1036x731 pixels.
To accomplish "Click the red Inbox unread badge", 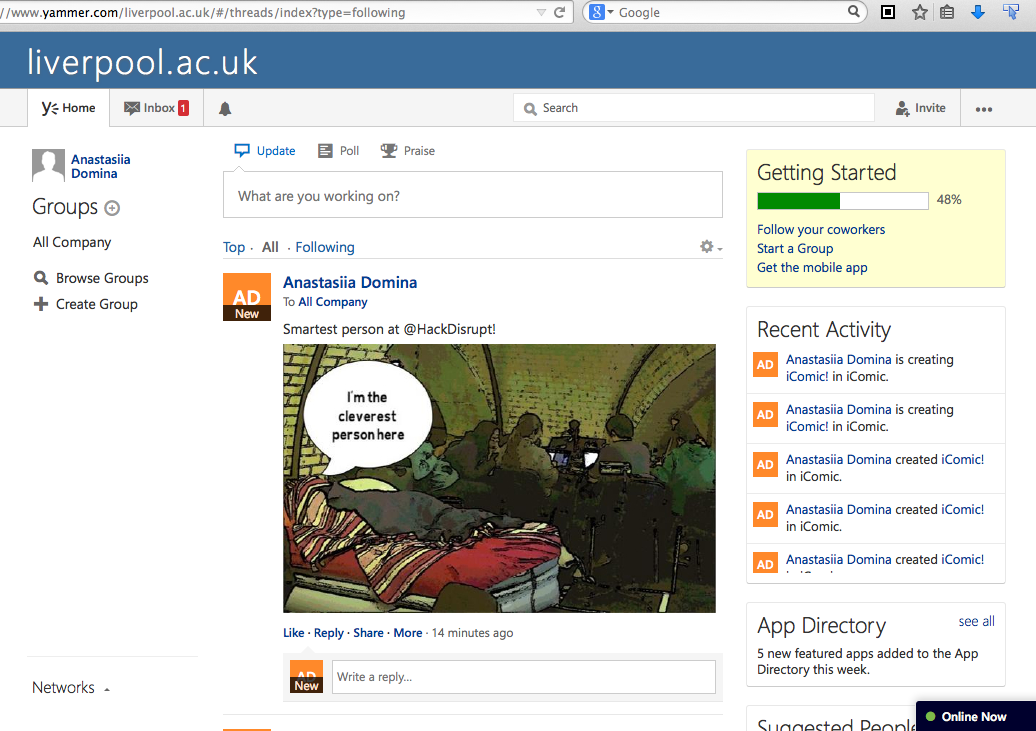I will (183, 108).
